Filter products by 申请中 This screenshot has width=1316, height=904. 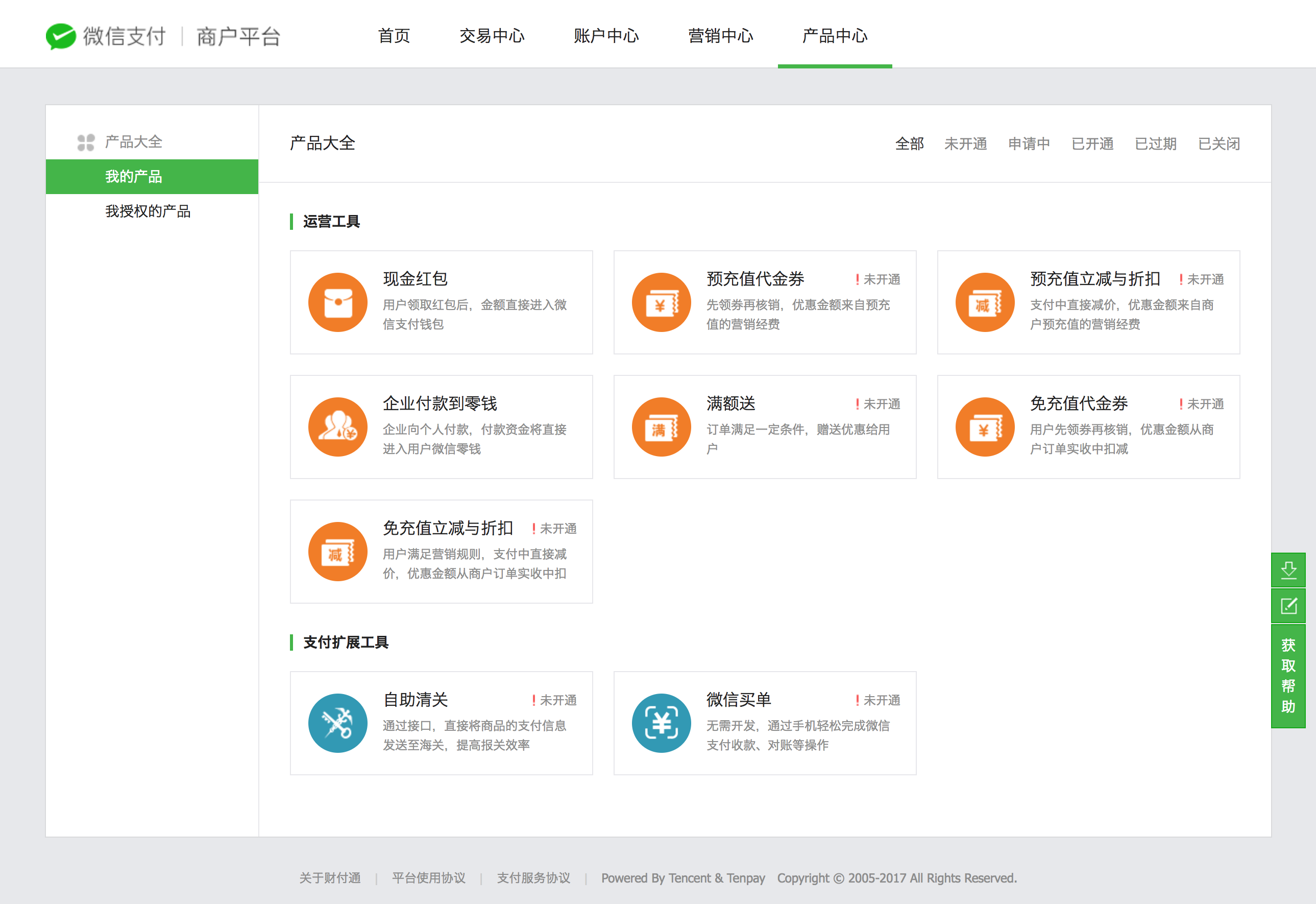click(x=1029, y=144)
